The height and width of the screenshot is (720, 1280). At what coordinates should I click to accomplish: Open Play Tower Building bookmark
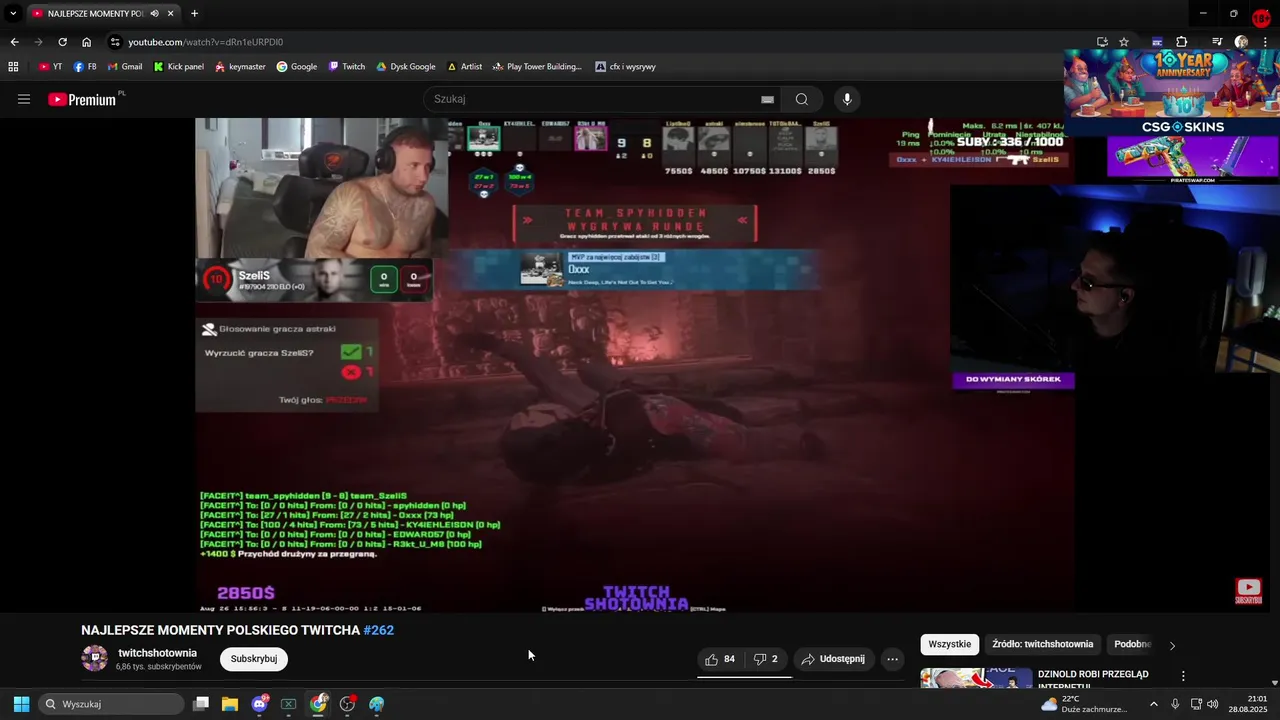coord(537,67)
